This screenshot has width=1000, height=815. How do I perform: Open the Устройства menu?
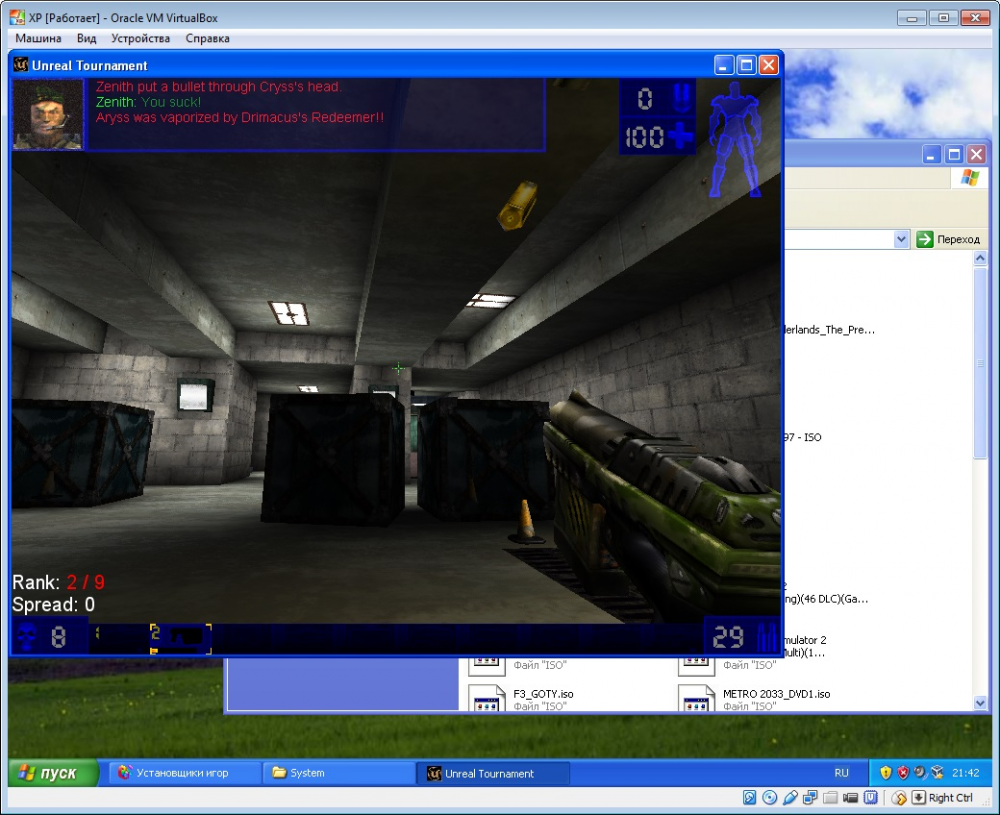pos(140,38)
